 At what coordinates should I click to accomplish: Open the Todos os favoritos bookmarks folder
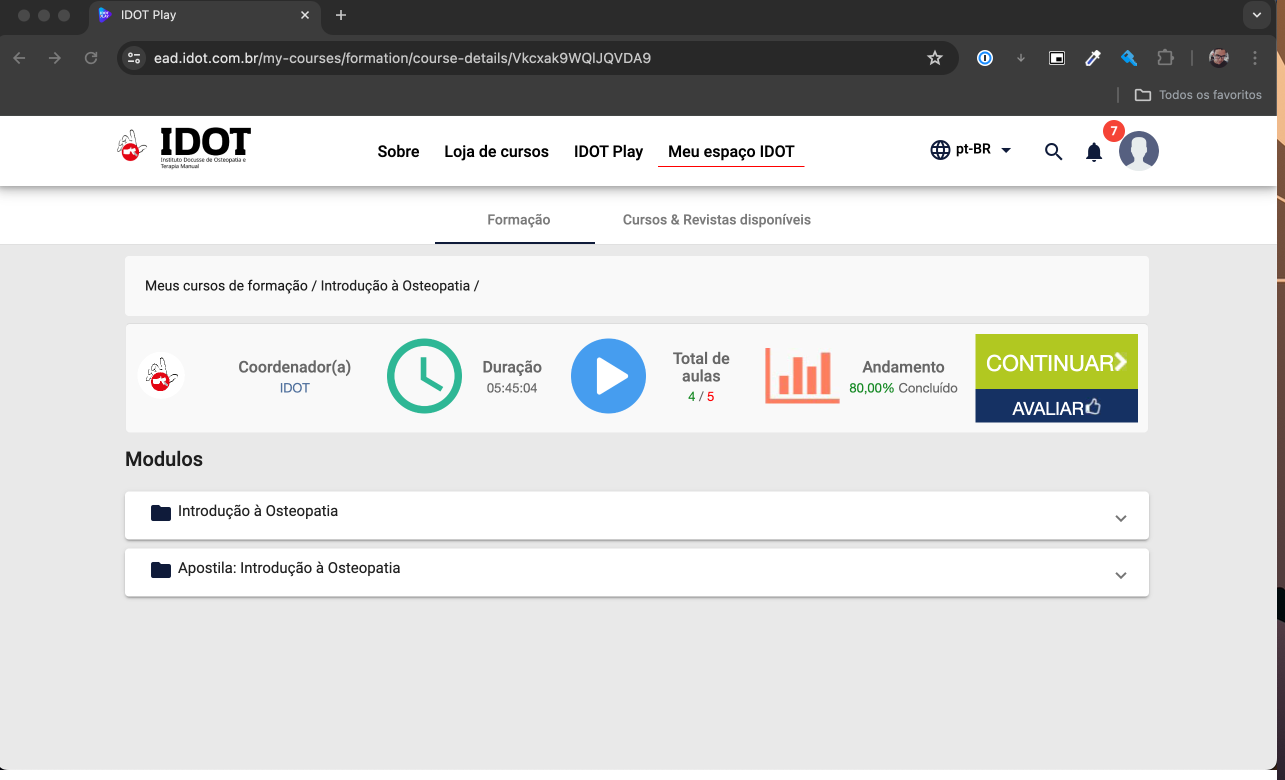pos(1198,95)
